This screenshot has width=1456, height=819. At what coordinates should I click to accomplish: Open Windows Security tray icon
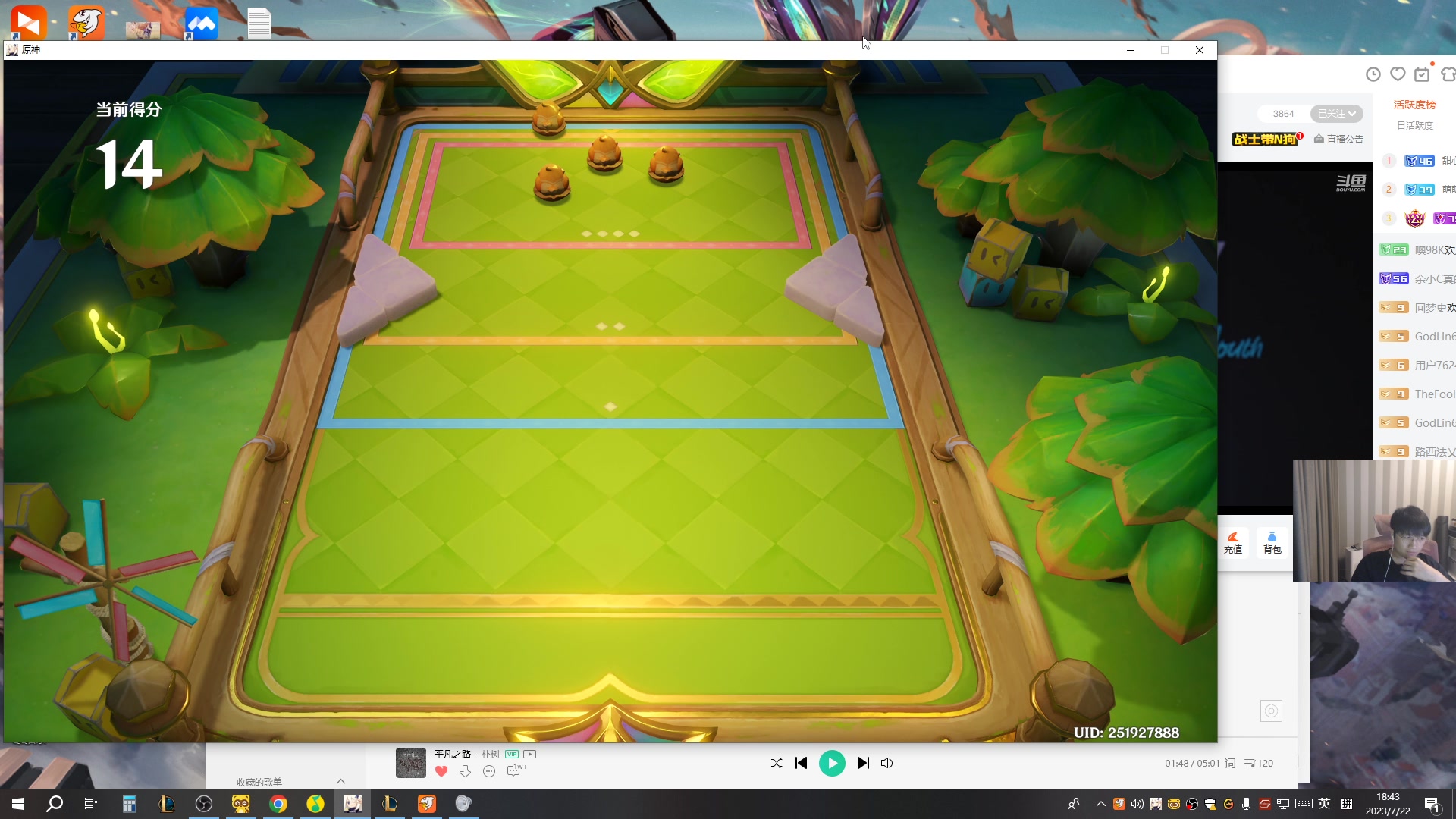click(x=1210, y=804)
